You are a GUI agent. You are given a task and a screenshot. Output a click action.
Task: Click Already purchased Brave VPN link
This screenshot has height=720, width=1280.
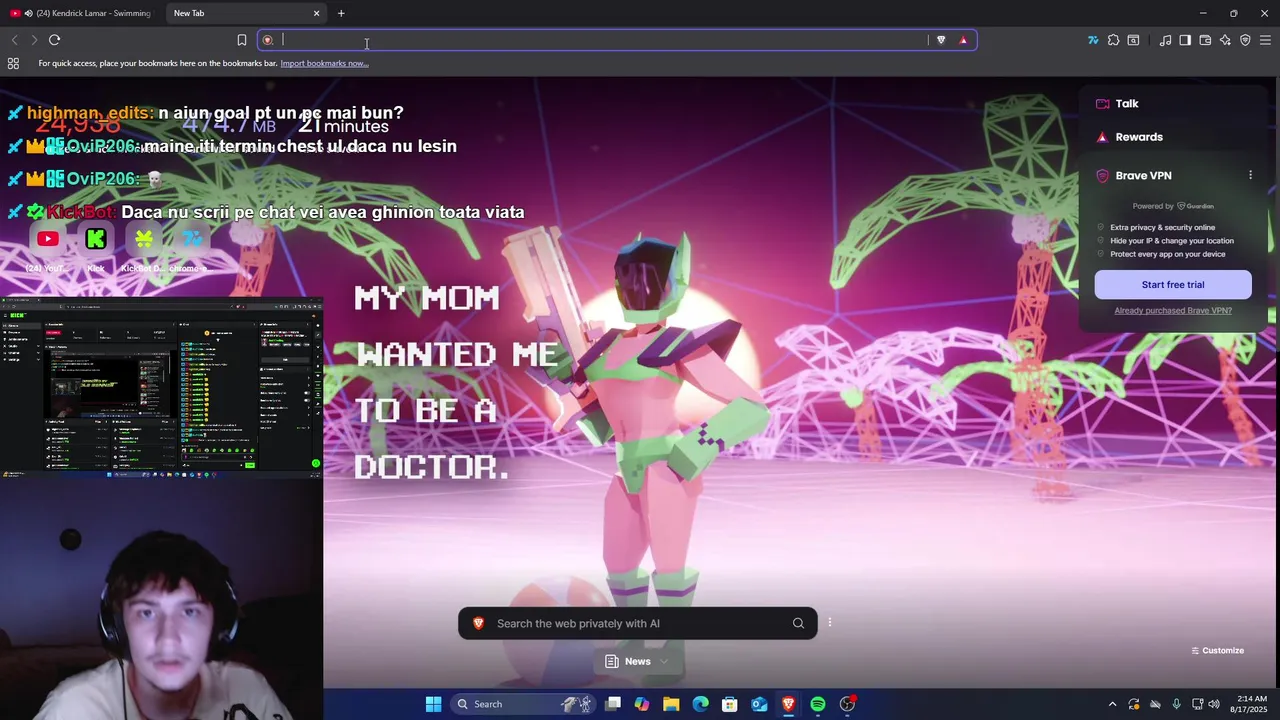click(1173, 310)
